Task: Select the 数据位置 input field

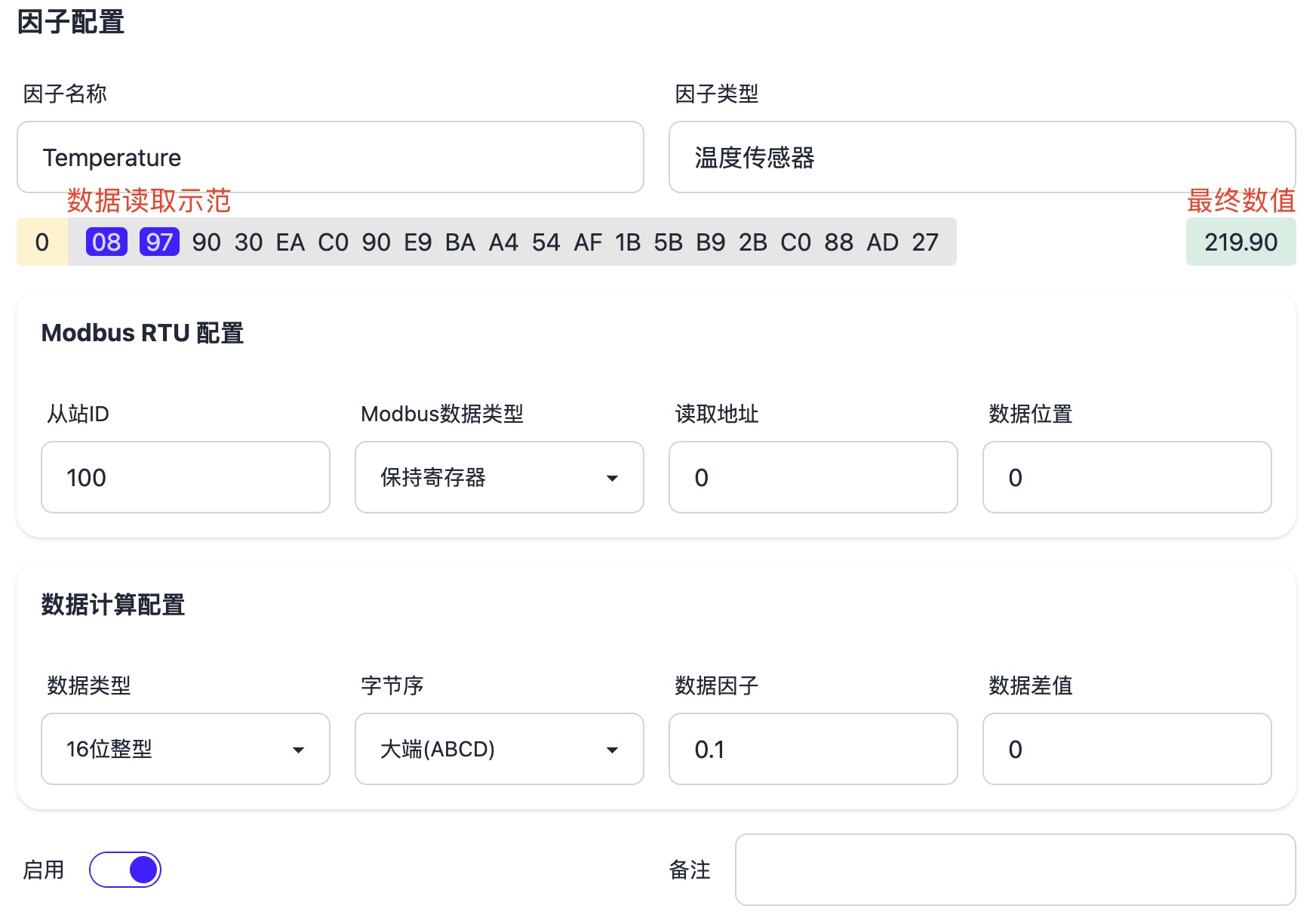Action: pyautogui.click(x=1127, y=477)
